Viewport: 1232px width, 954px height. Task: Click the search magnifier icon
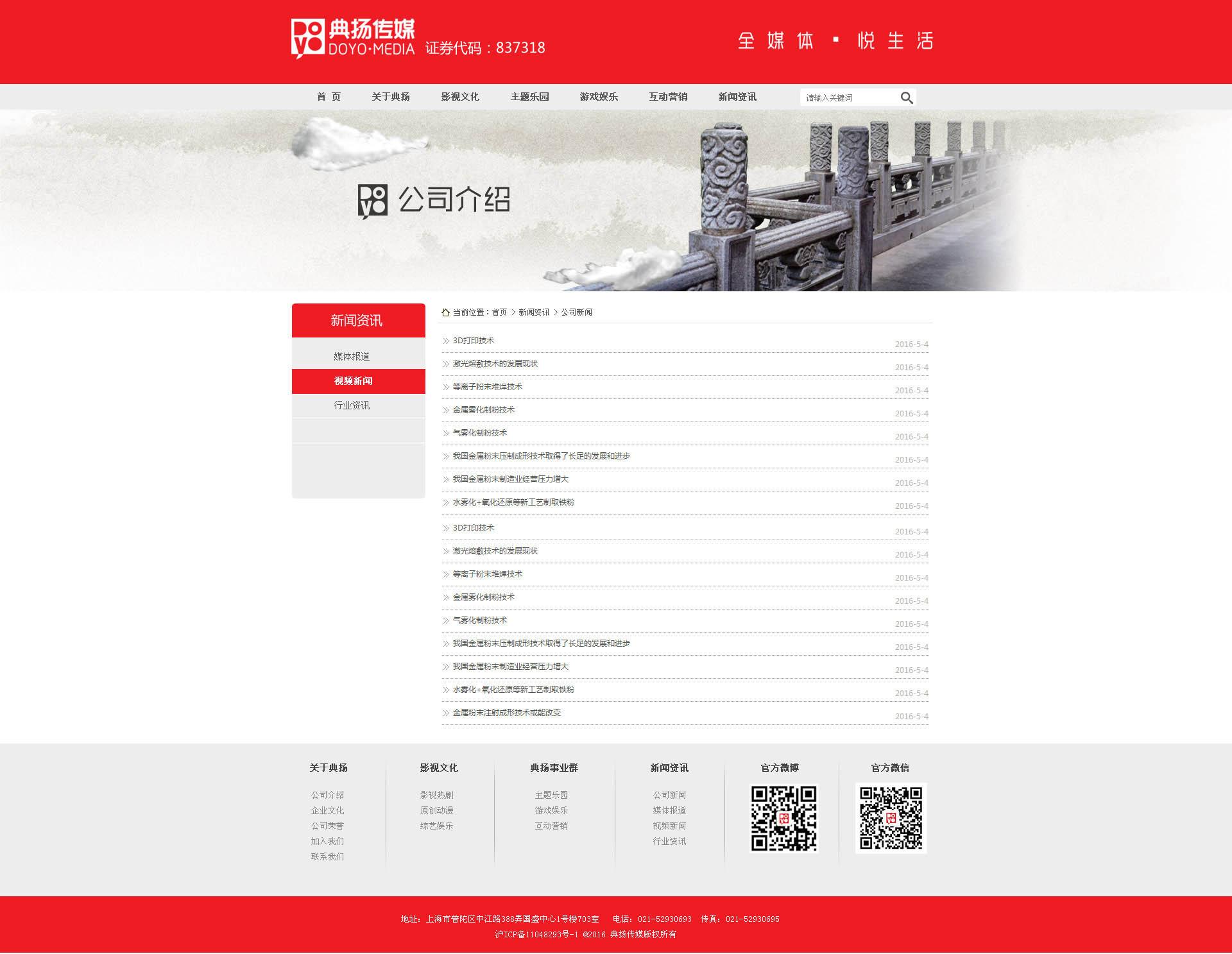click(x=906, y=98)
